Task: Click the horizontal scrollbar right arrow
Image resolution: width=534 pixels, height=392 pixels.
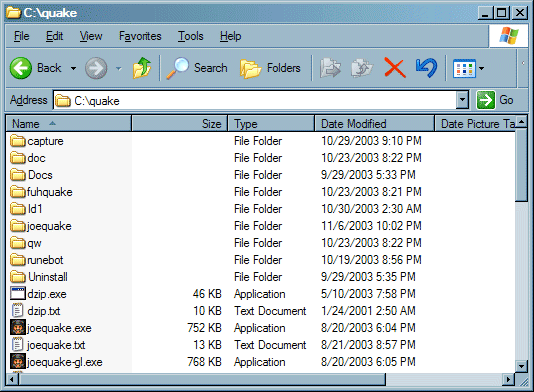Action: click(508, 379)
